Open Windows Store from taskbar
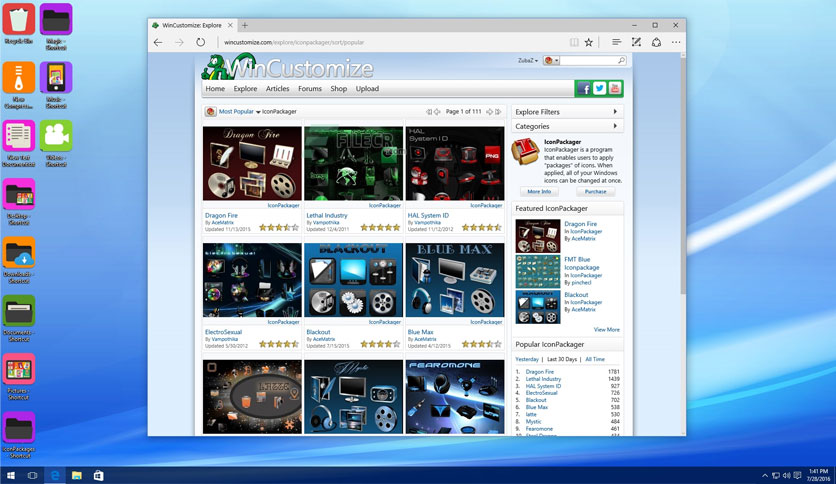This screenshot has width=836, height=484. pyautogui.click(x=99, y=475)
